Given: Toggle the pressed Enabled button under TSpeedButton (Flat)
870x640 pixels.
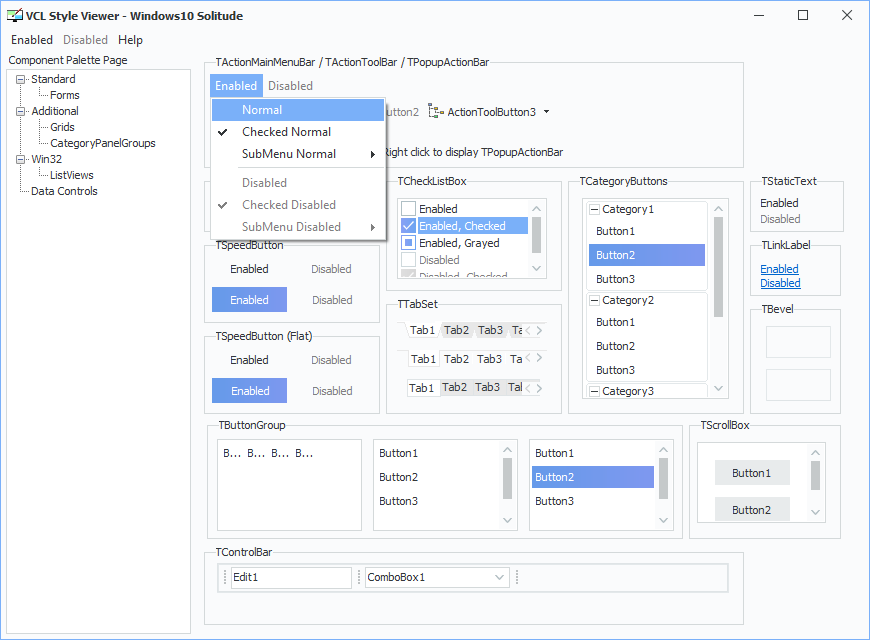Looking at the screenshot, I should tap(250, 391).
